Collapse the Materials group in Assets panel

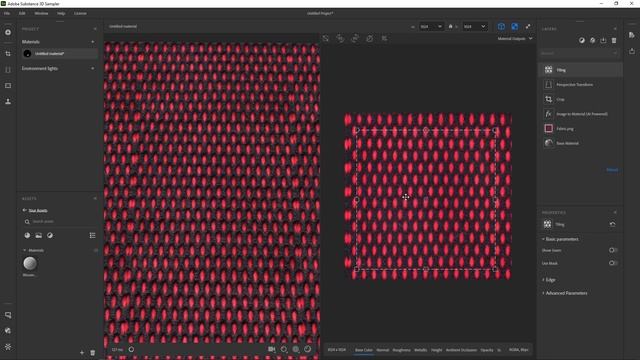point(33,250)
